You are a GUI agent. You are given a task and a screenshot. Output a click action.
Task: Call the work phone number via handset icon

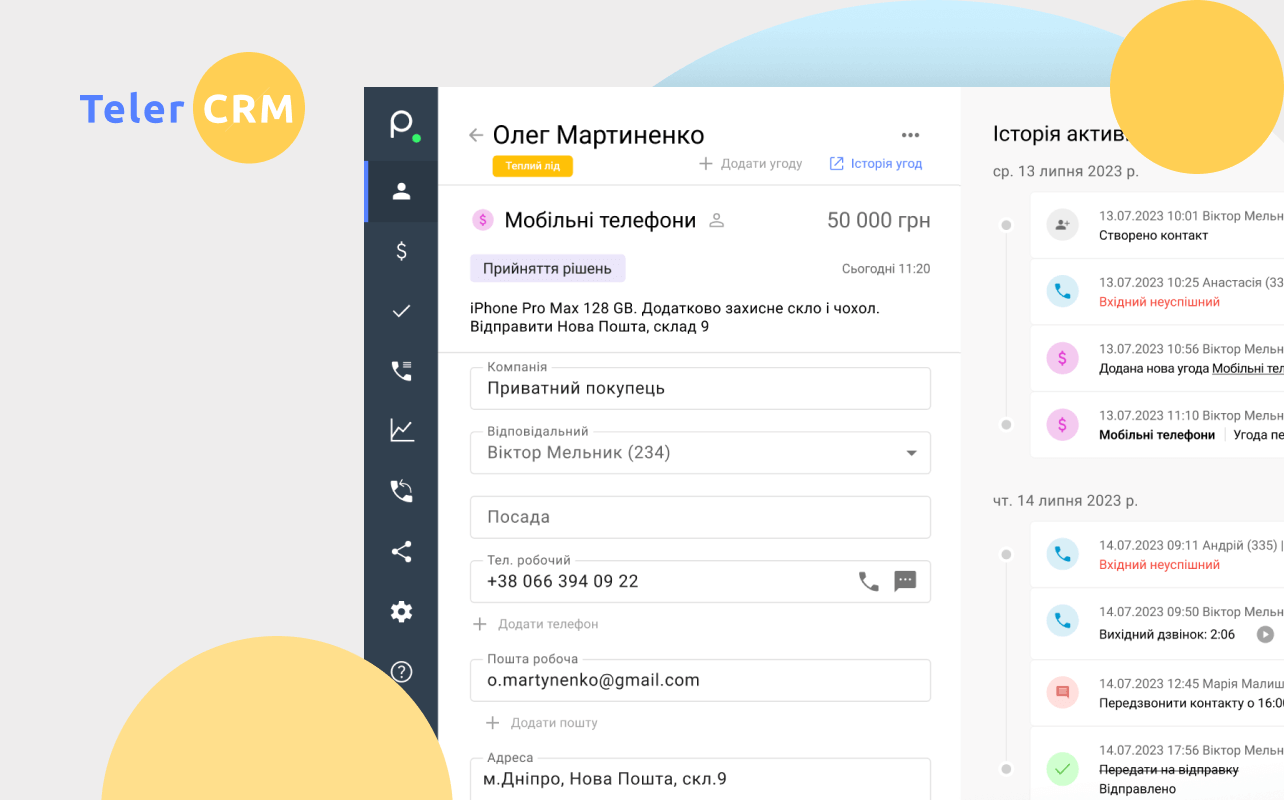click(869, 581)
